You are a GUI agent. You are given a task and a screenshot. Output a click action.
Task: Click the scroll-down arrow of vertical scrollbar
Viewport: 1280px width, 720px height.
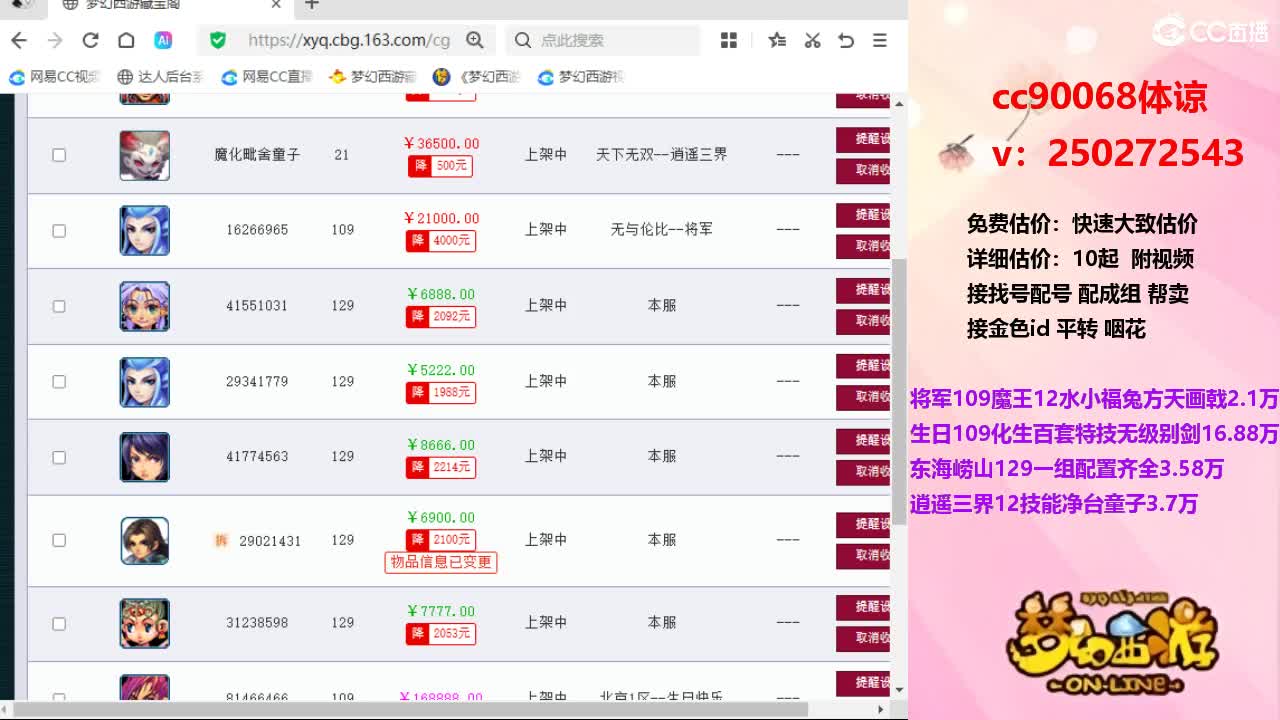click(x=899, y=690)
